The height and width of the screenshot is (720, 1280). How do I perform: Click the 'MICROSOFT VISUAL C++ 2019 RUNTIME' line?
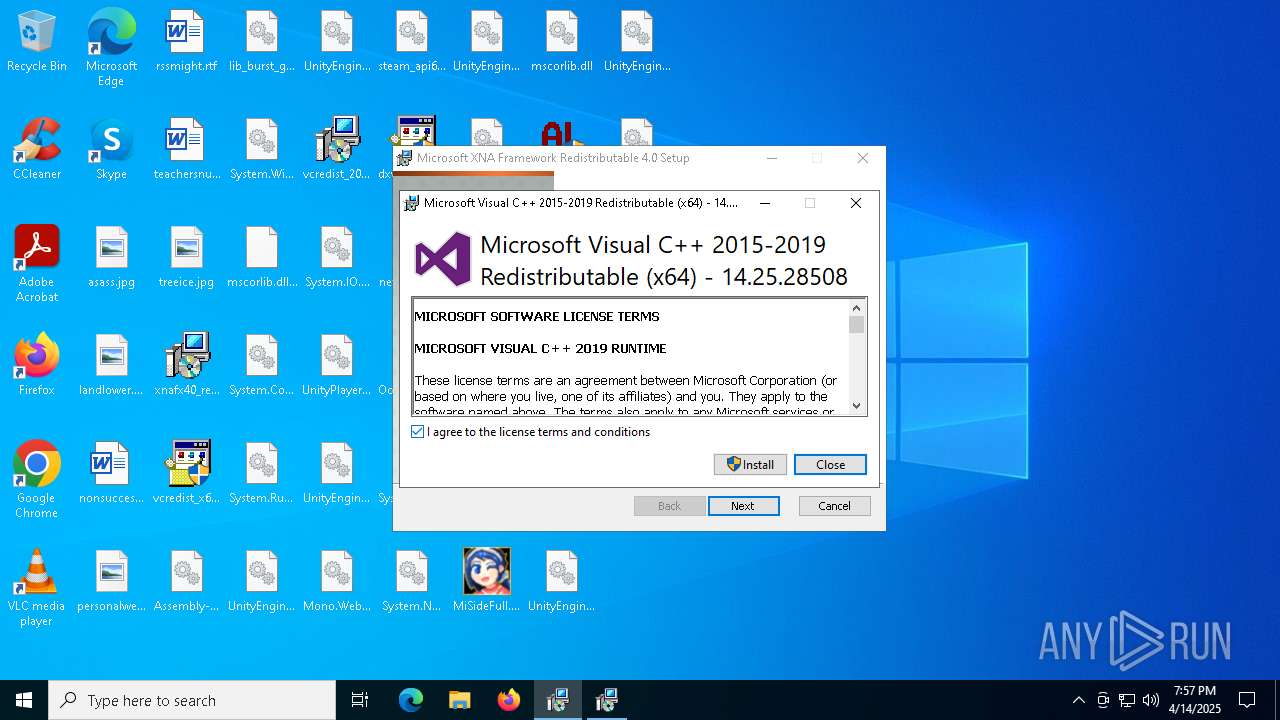540,348
